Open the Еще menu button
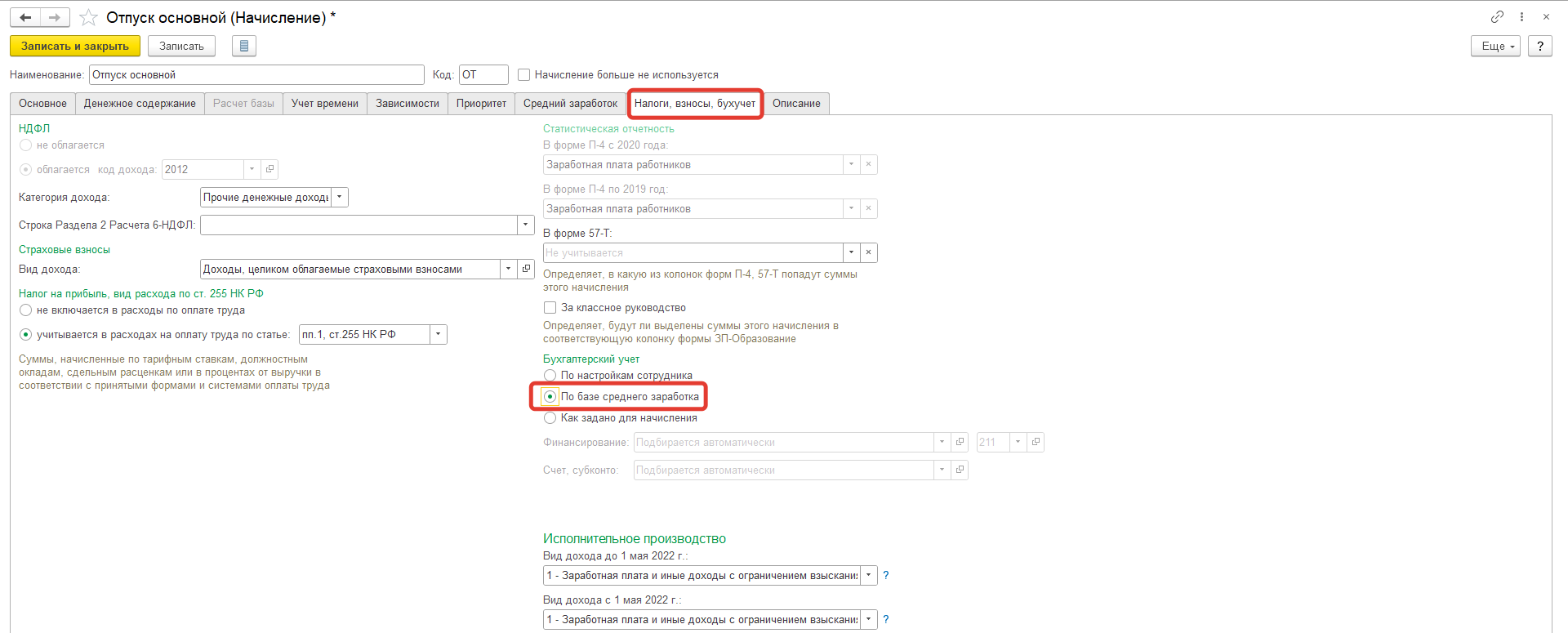The height and width of the screenshot is (633, 1568). pyautogui.click(x=1495, y=47)
